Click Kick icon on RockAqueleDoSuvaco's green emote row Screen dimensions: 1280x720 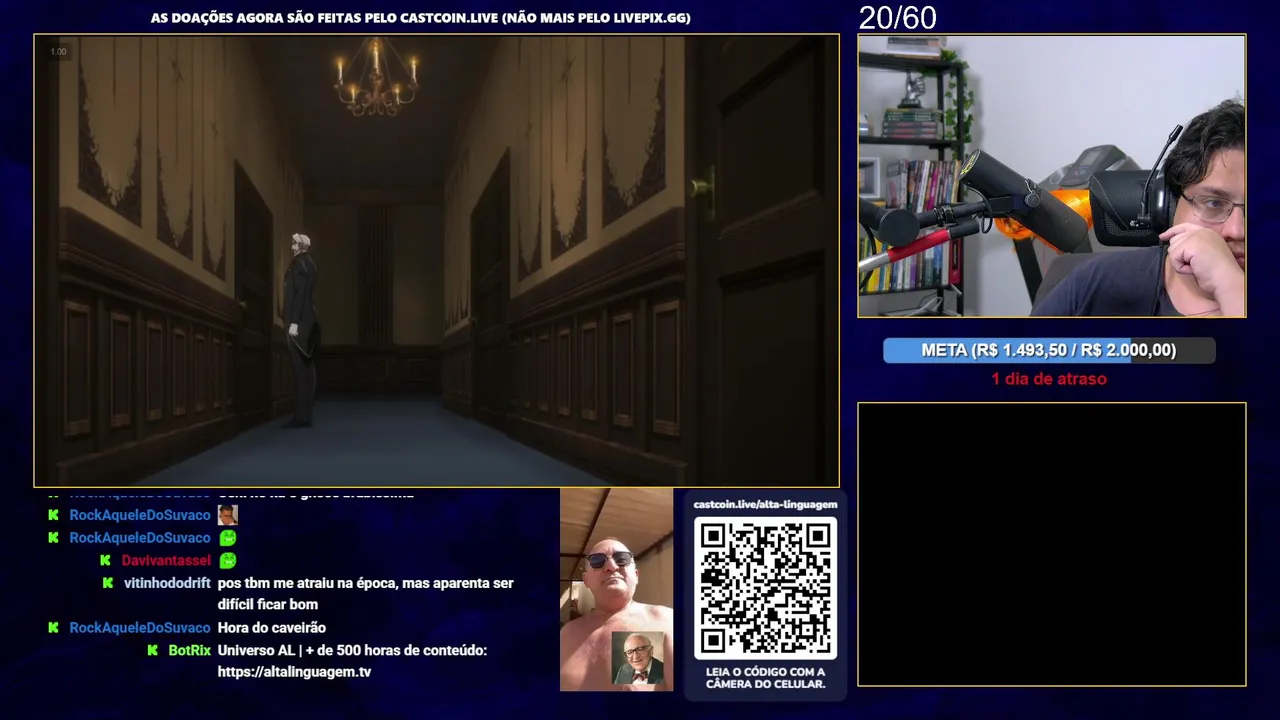54,537
